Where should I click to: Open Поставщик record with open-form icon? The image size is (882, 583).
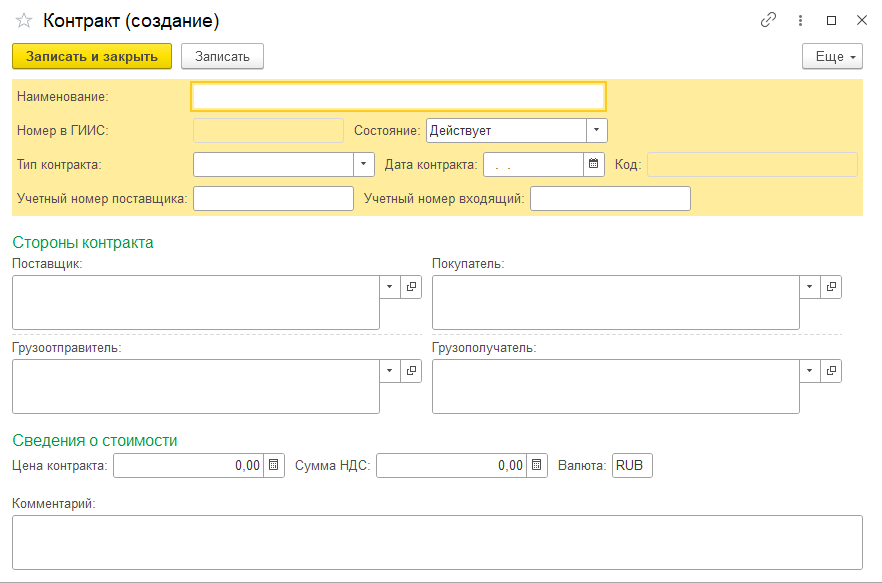(x=411, y=287)
